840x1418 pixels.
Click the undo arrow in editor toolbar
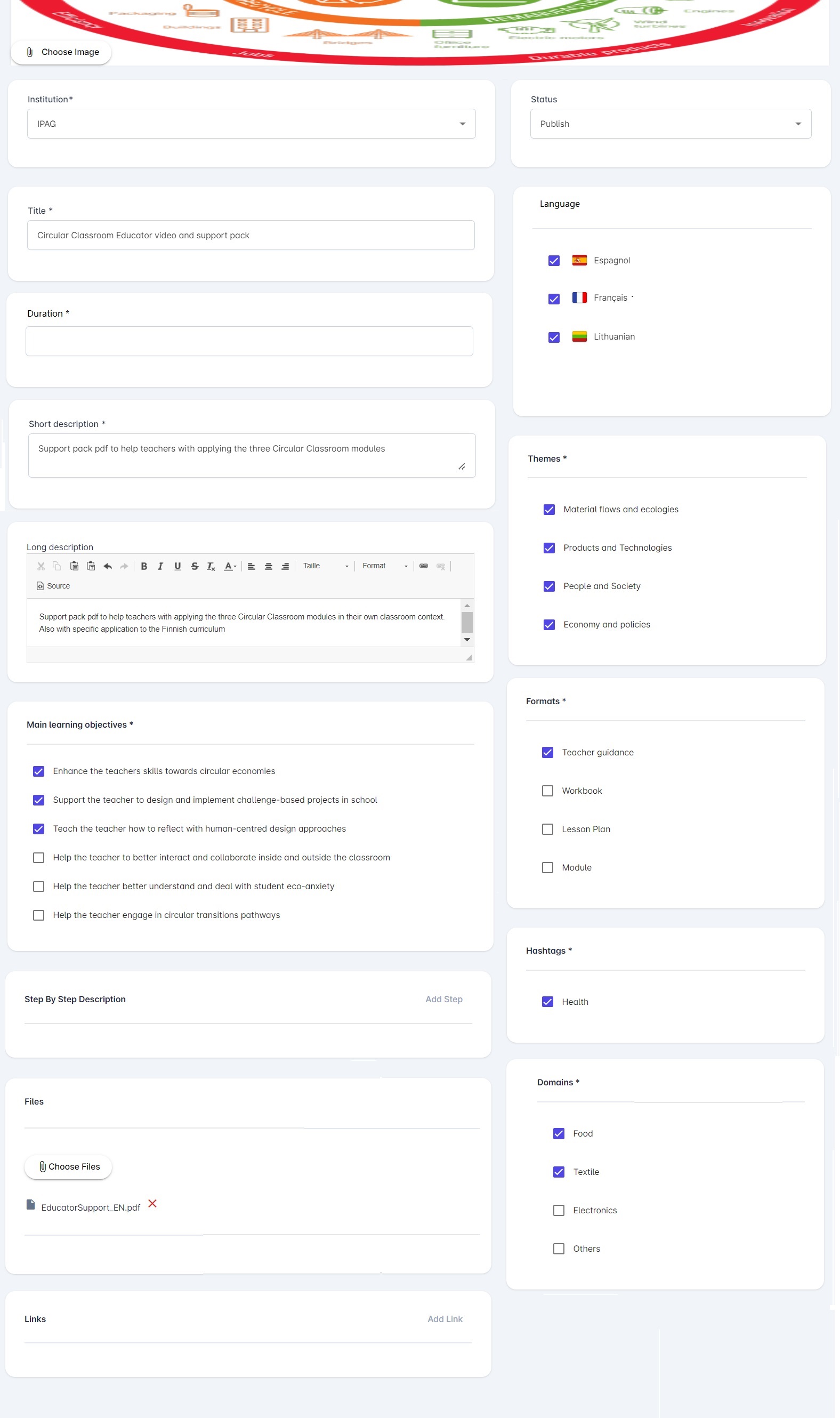[108, 566]
